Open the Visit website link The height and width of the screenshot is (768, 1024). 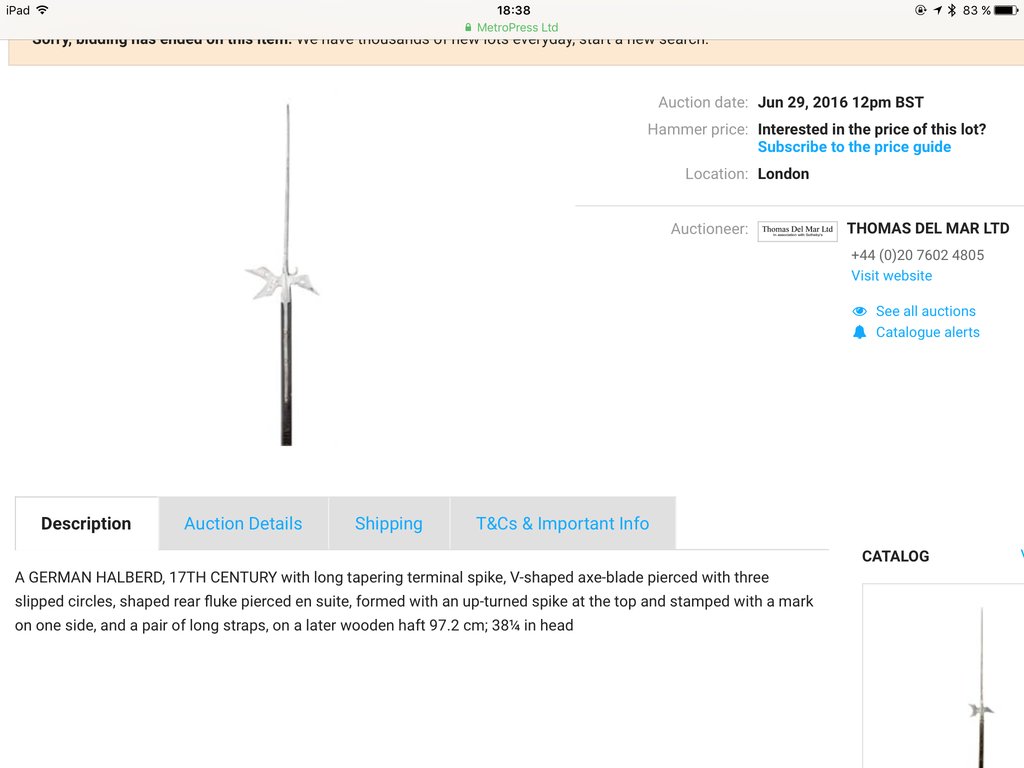click(891, 276)
